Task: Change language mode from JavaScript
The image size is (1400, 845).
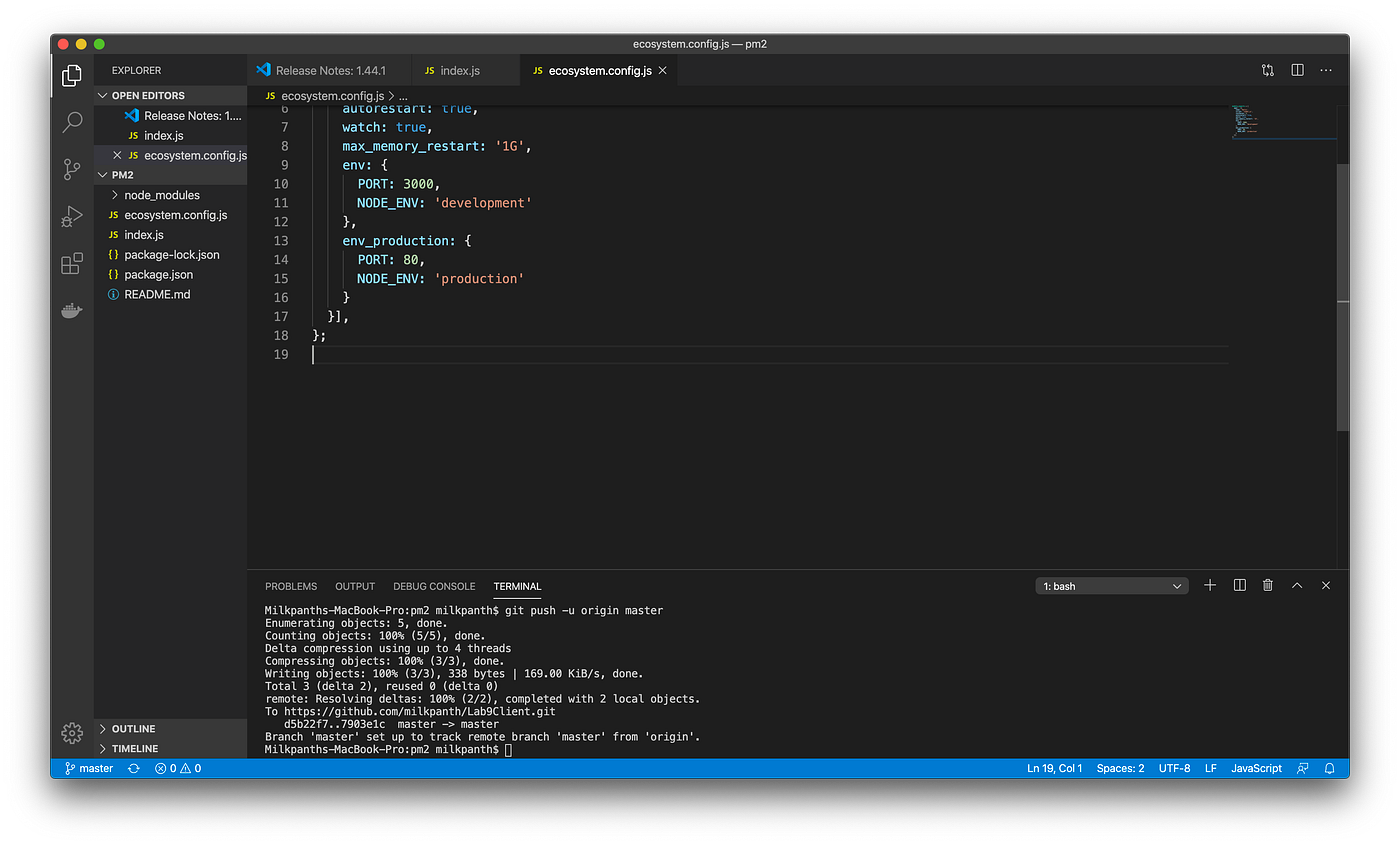Action: (x=1256, y=768)
